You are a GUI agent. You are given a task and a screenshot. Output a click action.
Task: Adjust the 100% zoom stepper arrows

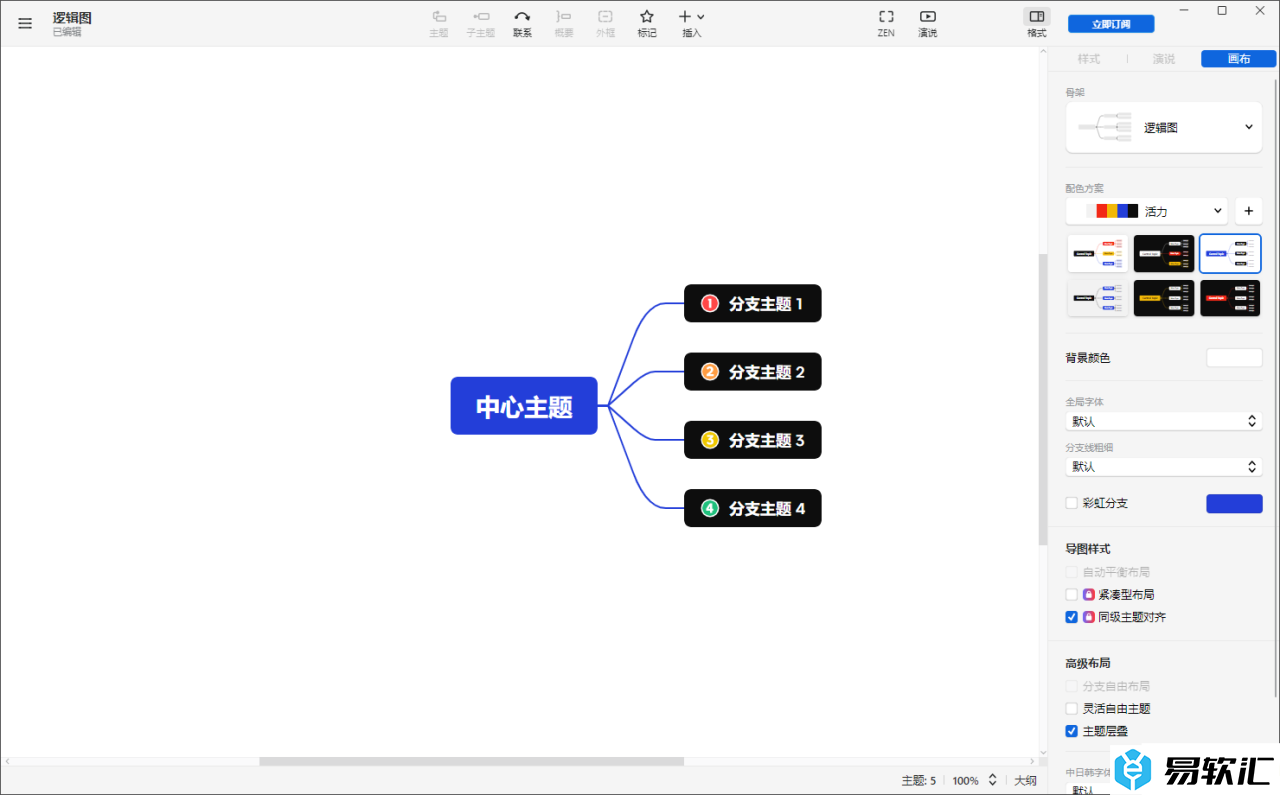click(992, 780)
